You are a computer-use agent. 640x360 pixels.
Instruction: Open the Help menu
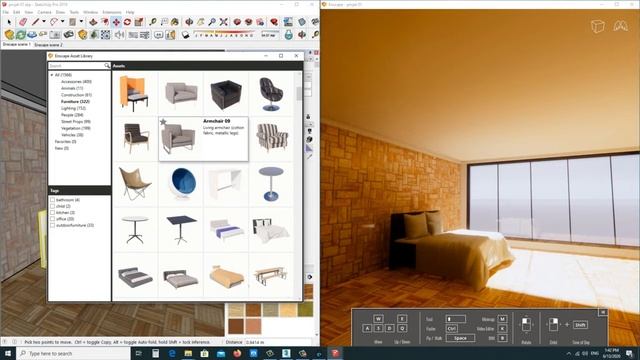coord(130,12)
